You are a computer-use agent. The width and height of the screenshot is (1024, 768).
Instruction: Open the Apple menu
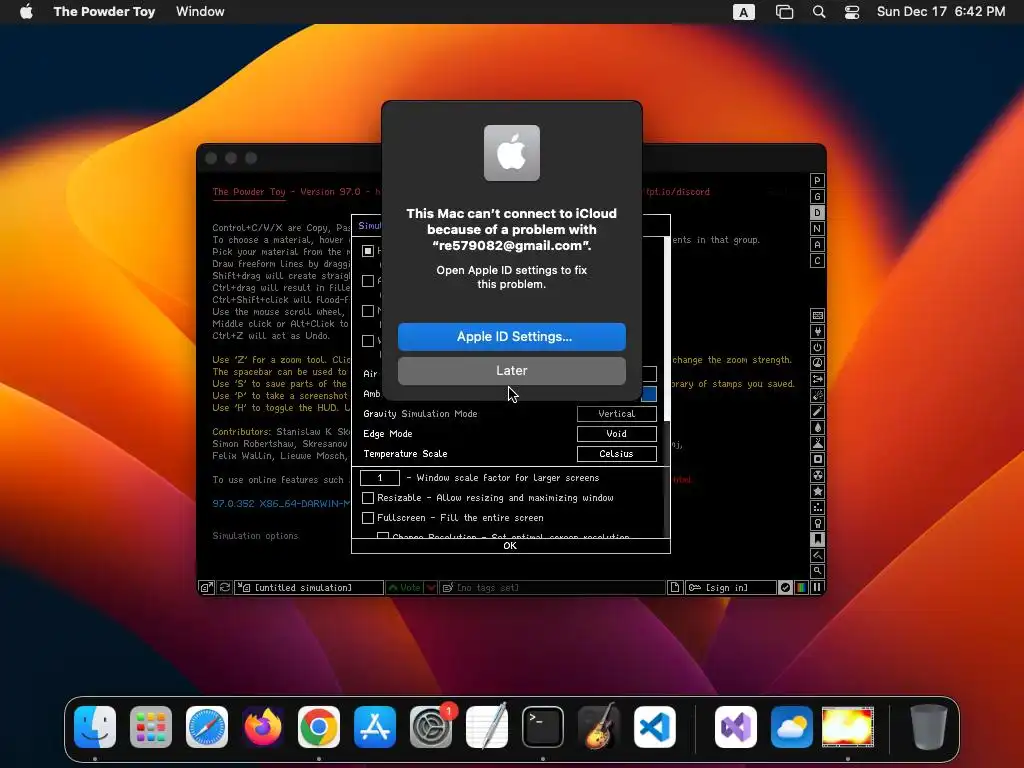coord(26,12)
